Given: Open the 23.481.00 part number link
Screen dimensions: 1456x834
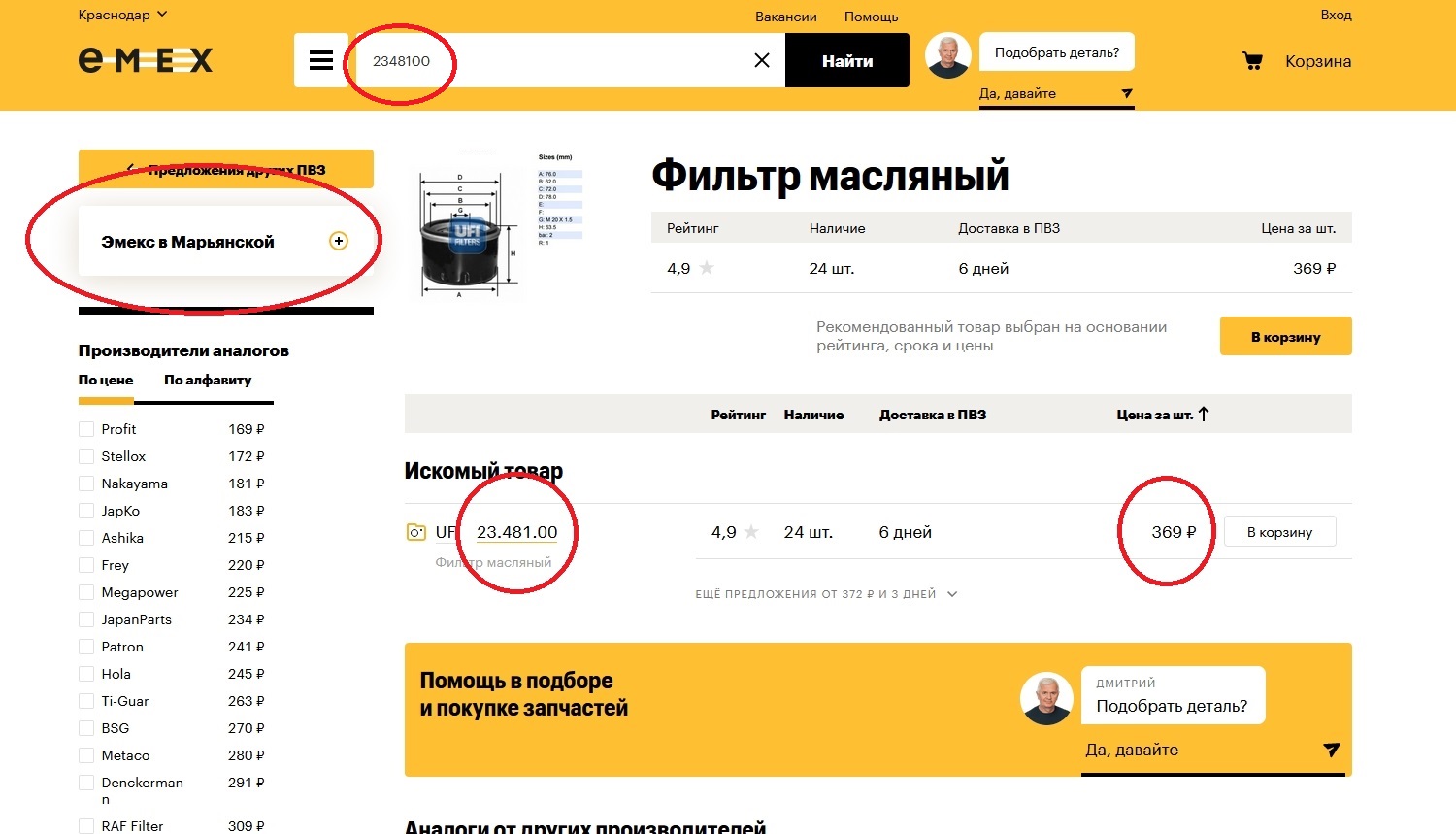Looking at the screenshot, I should (x=517, y=532).
